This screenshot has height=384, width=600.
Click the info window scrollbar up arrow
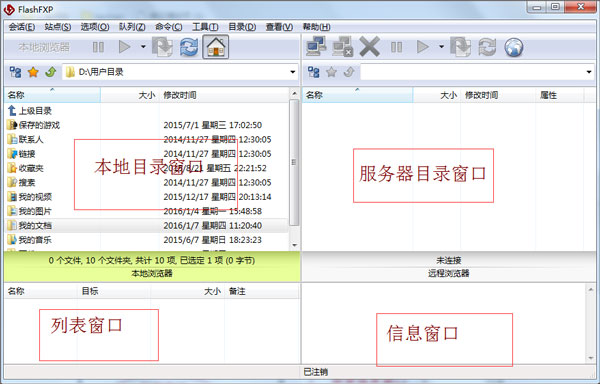(x=590, y=289)
